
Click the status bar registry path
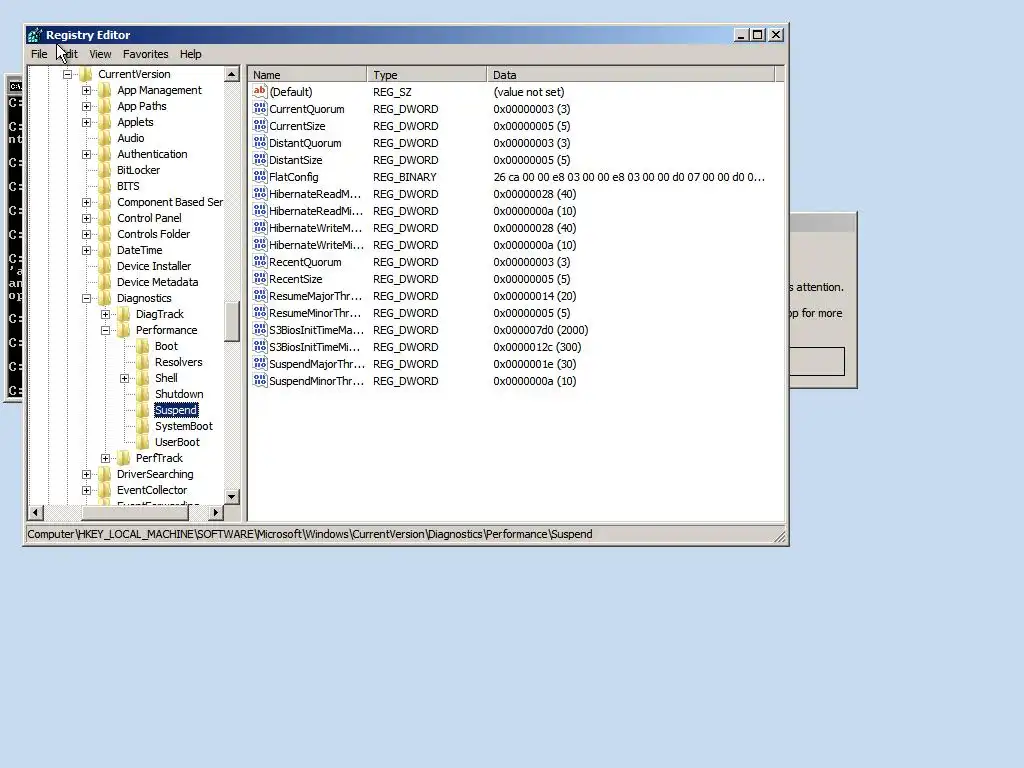pyautogui.click(x=310, y=534)
